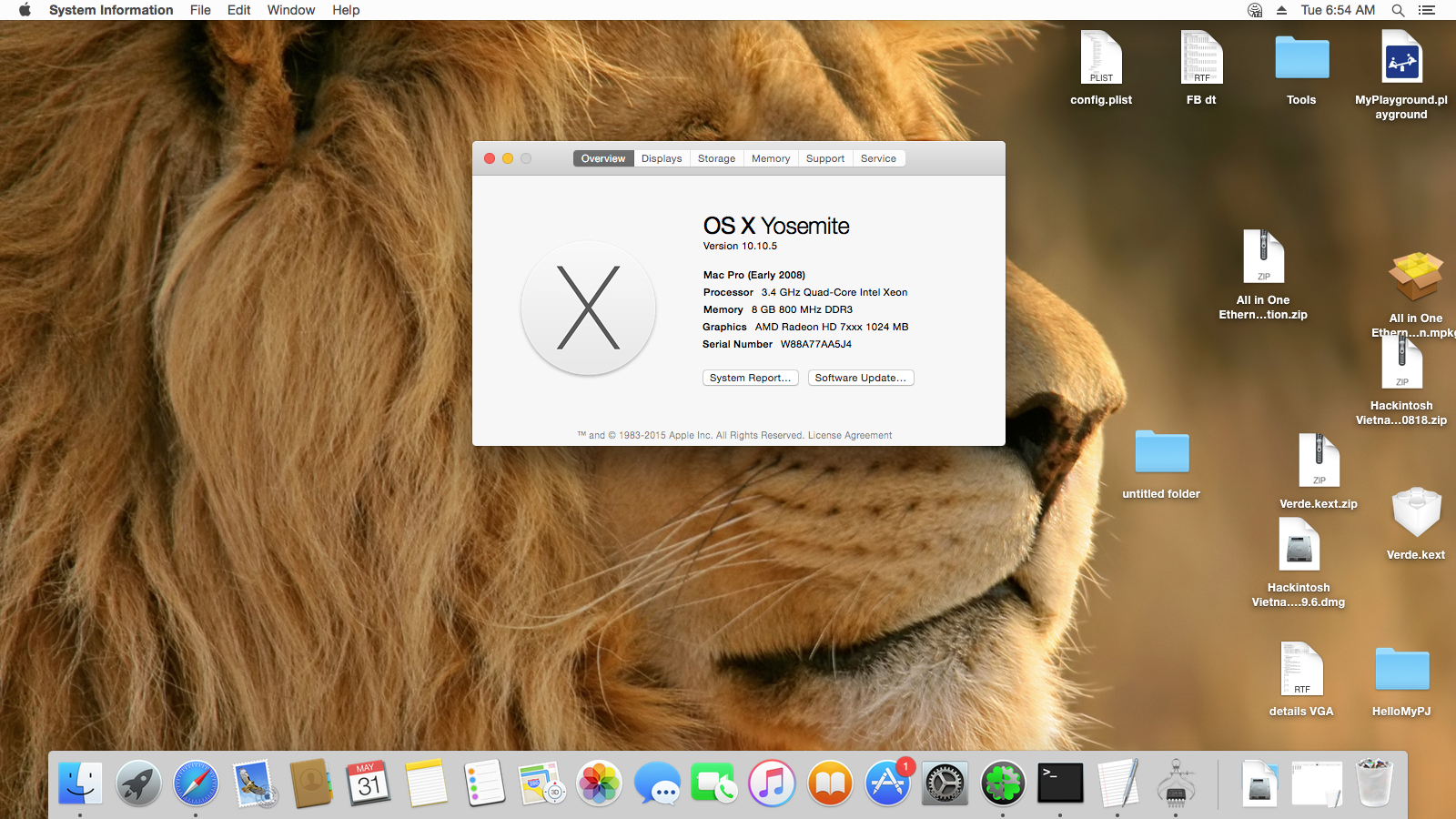
Task: Minimize the About This Mac window
Action: (x=508, y=158)
